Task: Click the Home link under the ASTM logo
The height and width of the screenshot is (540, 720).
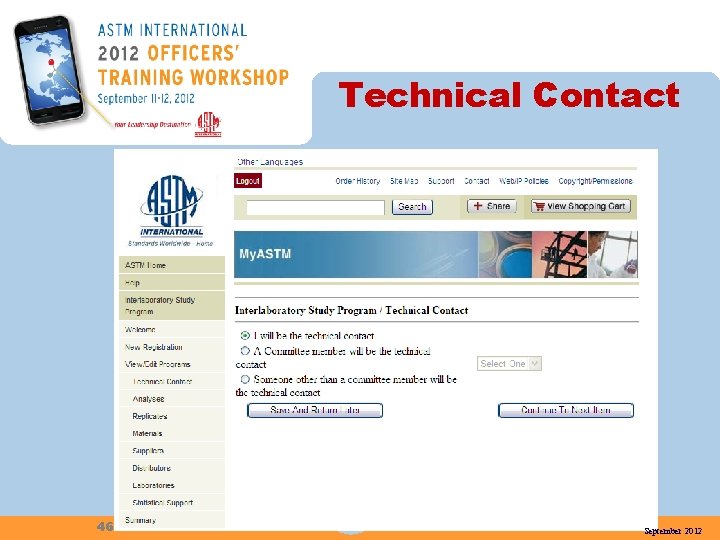Action: 204,243
